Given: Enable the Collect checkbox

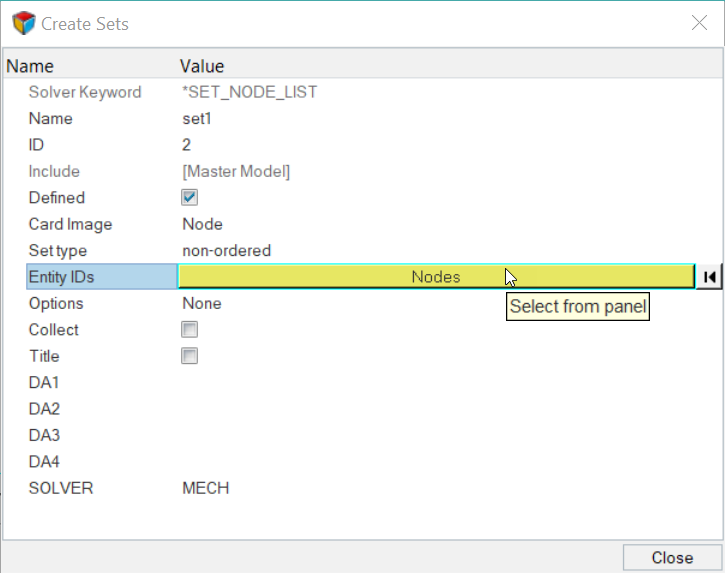Looking at the screenshot, I should pyautogui.click(x=190, y=330).
